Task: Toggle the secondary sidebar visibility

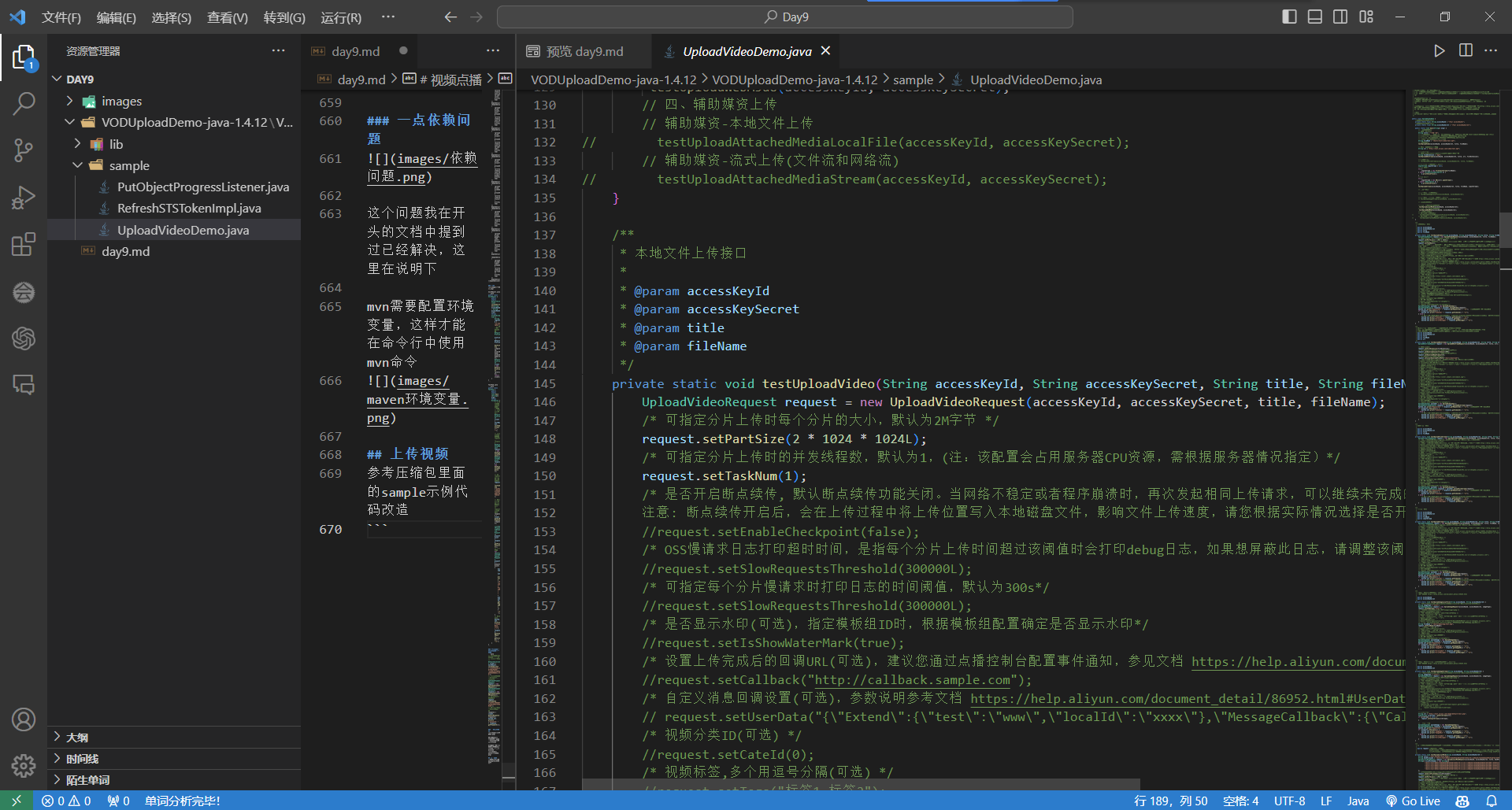Action: 1340,17
